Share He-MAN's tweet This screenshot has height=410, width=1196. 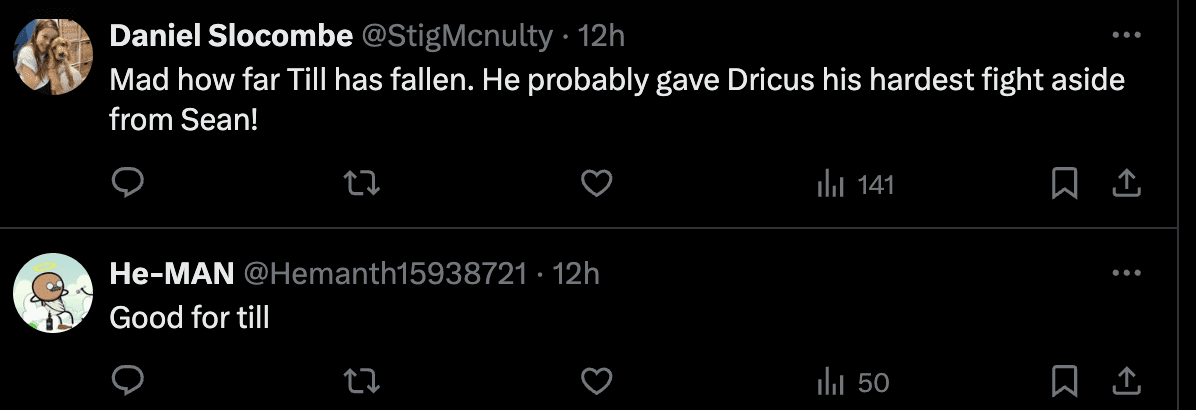pos(1125,382)
